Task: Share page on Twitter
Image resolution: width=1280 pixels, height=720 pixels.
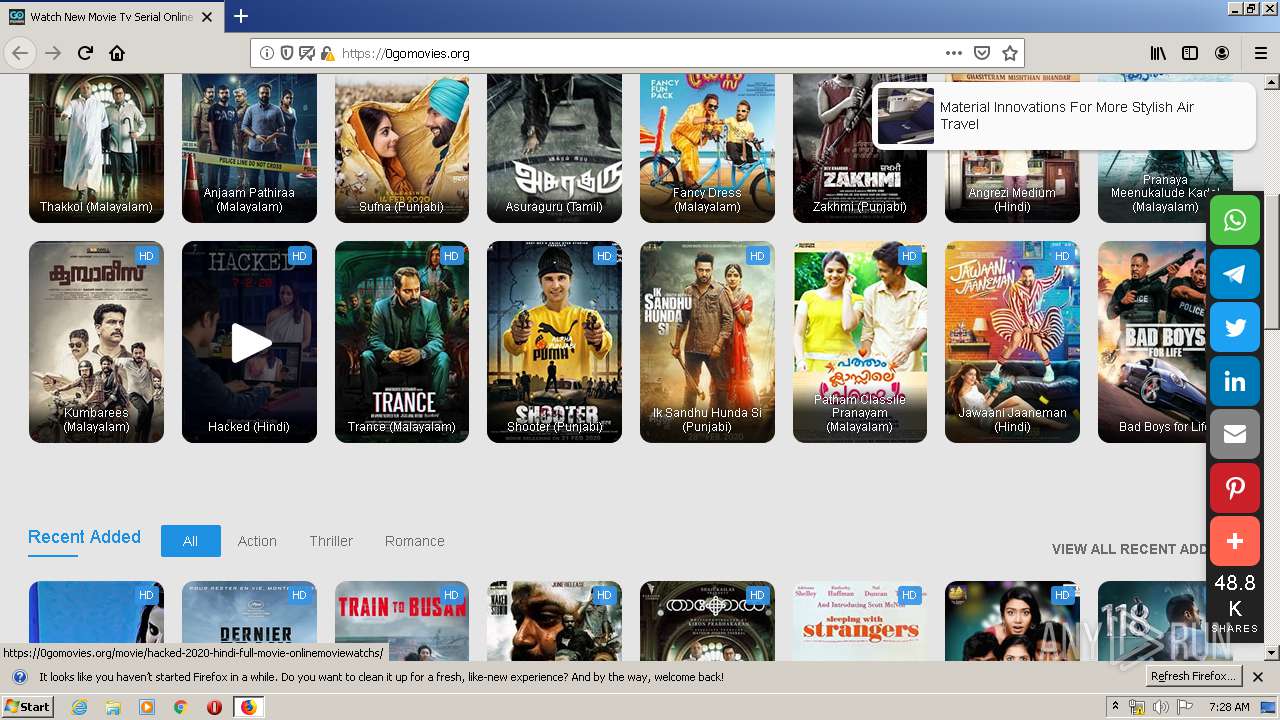Action: 1235,327
